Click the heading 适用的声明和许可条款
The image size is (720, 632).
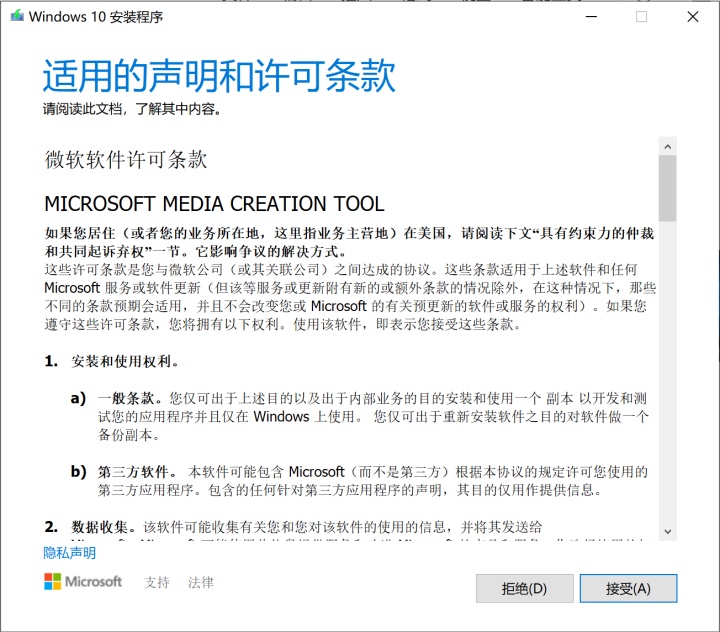click(x=219, y=75)
